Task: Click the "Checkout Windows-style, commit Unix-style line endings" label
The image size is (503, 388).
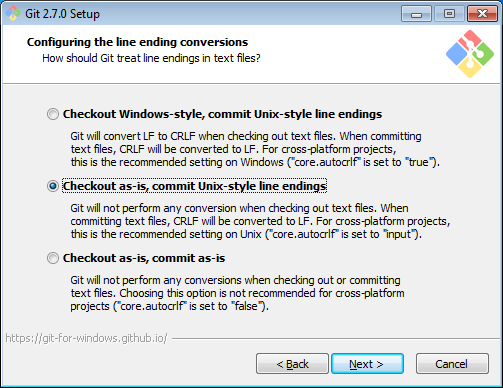Action: pyautogui.click(x=222, y=114)
